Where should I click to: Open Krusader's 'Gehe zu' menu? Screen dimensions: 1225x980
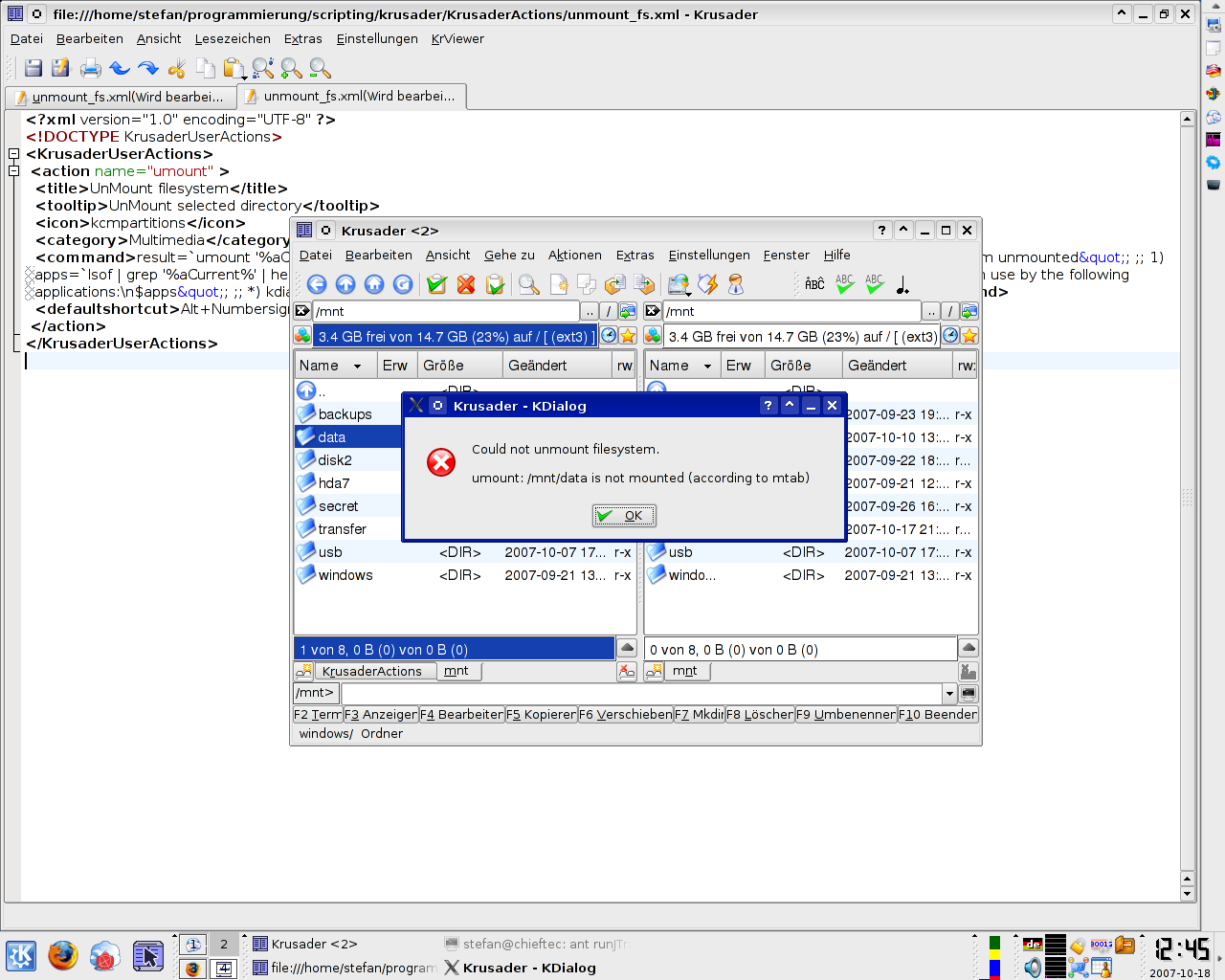point(509,256)
